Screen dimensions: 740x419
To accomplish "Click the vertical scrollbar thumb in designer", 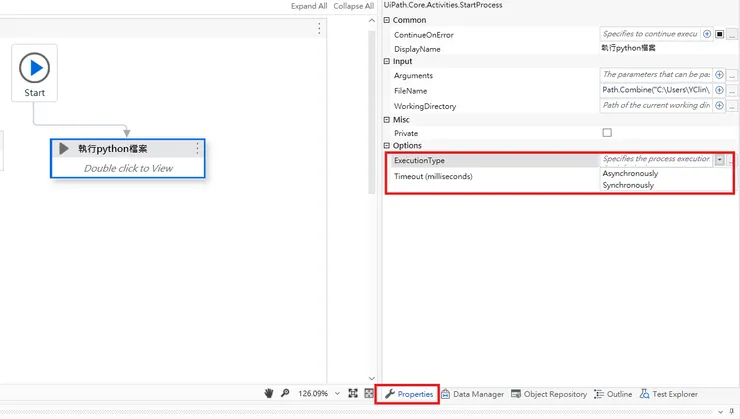I will coord(371,112).
